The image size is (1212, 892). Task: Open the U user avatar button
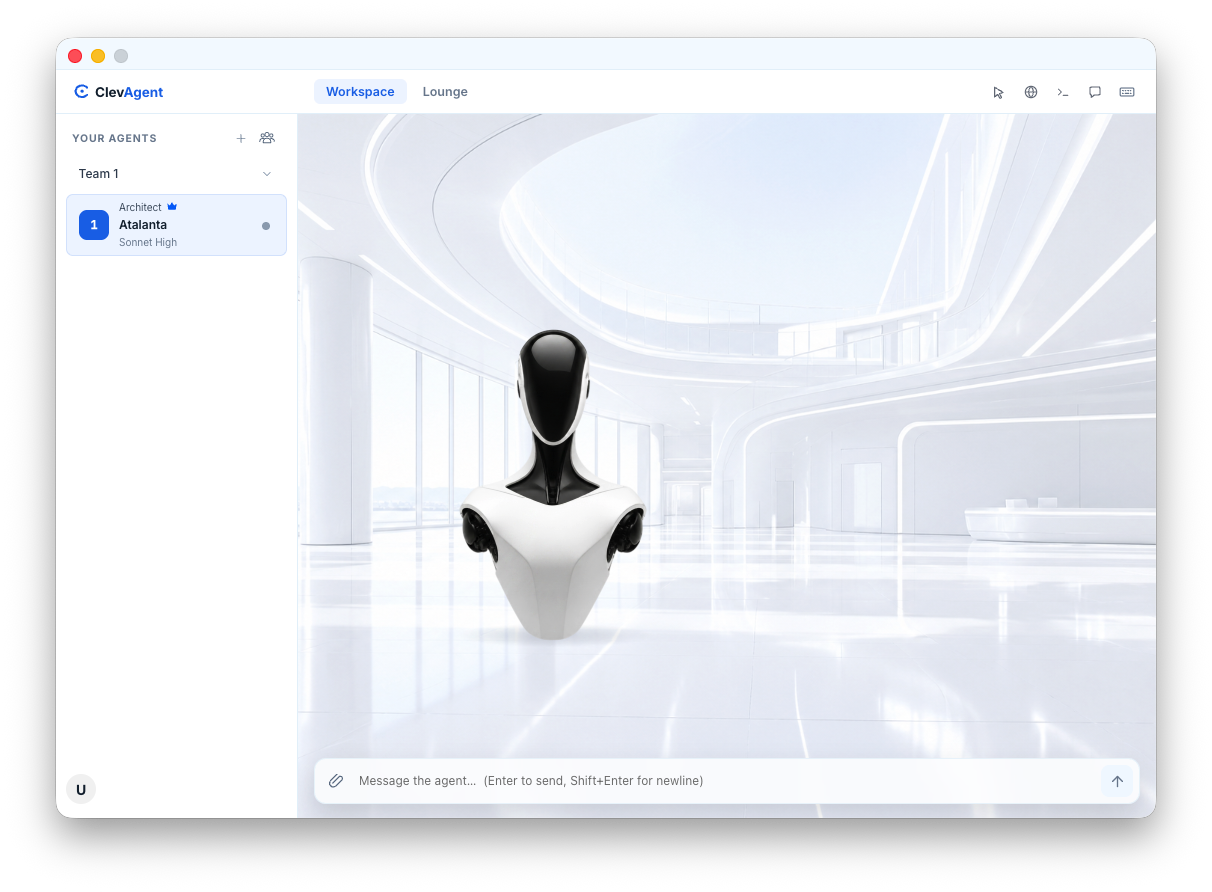[x=81, y=789]
